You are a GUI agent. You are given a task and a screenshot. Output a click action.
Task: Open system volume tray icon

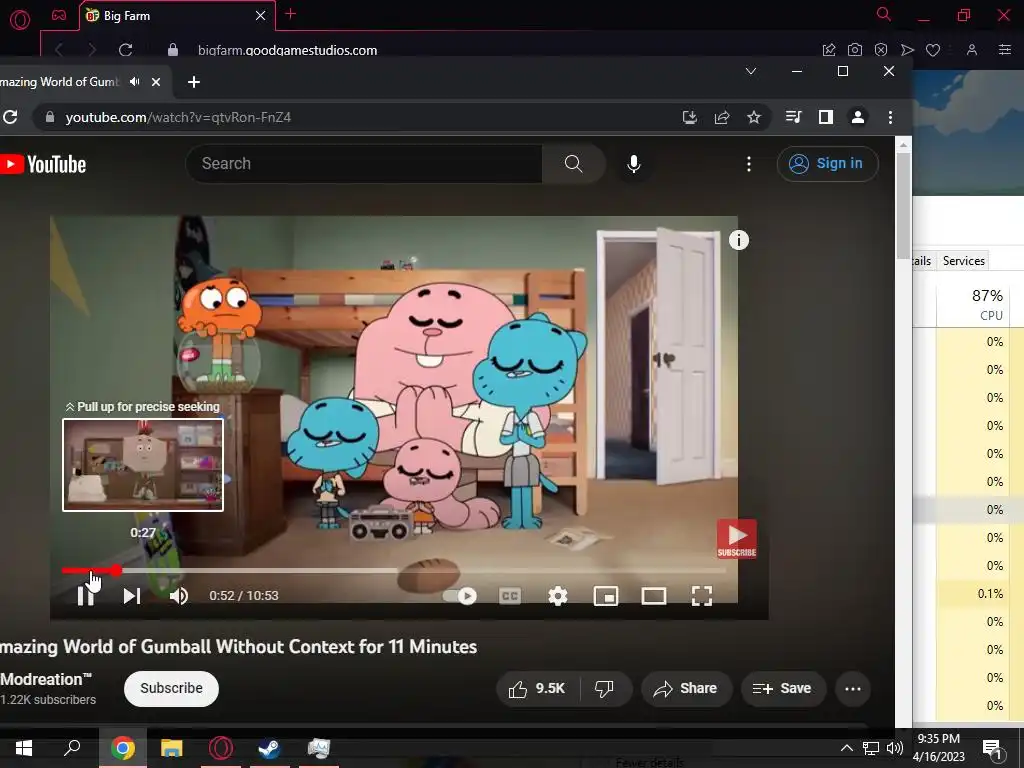(x=895, y=748)
